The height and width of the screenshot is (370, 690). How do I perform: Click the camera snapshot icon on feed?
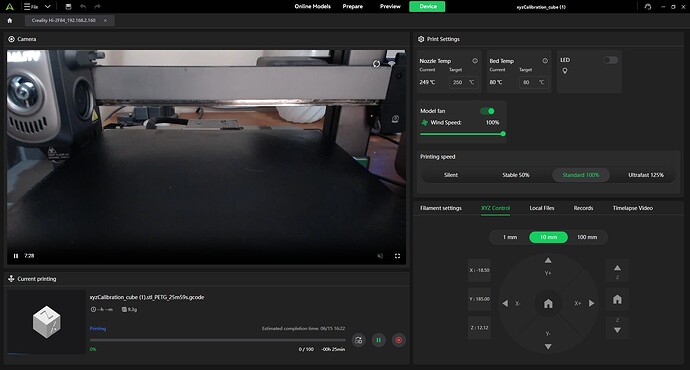[395, 119]
